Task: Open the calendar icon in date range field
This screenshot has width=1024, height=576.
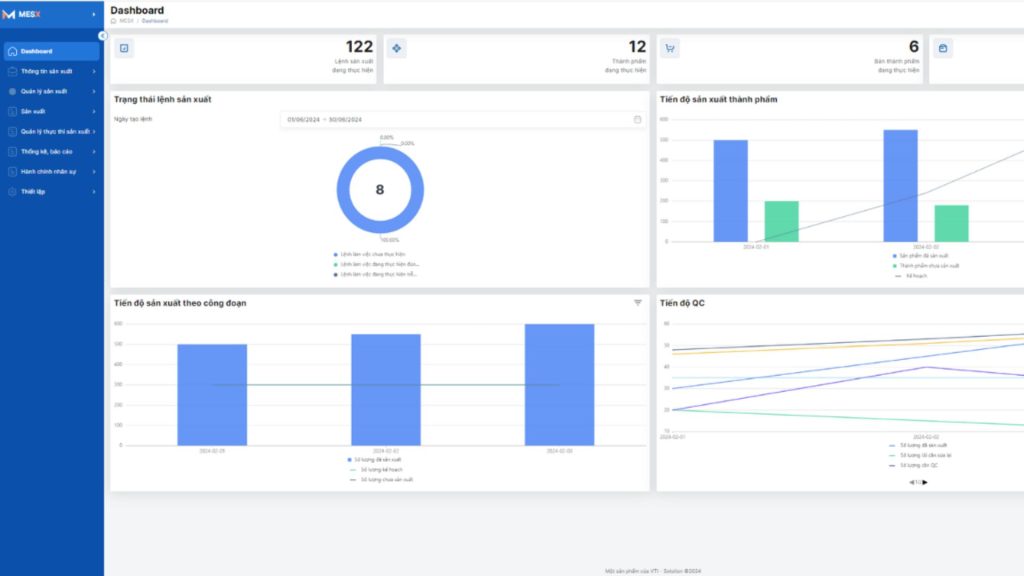Action: pyautogui.click(x=637, y=120)
